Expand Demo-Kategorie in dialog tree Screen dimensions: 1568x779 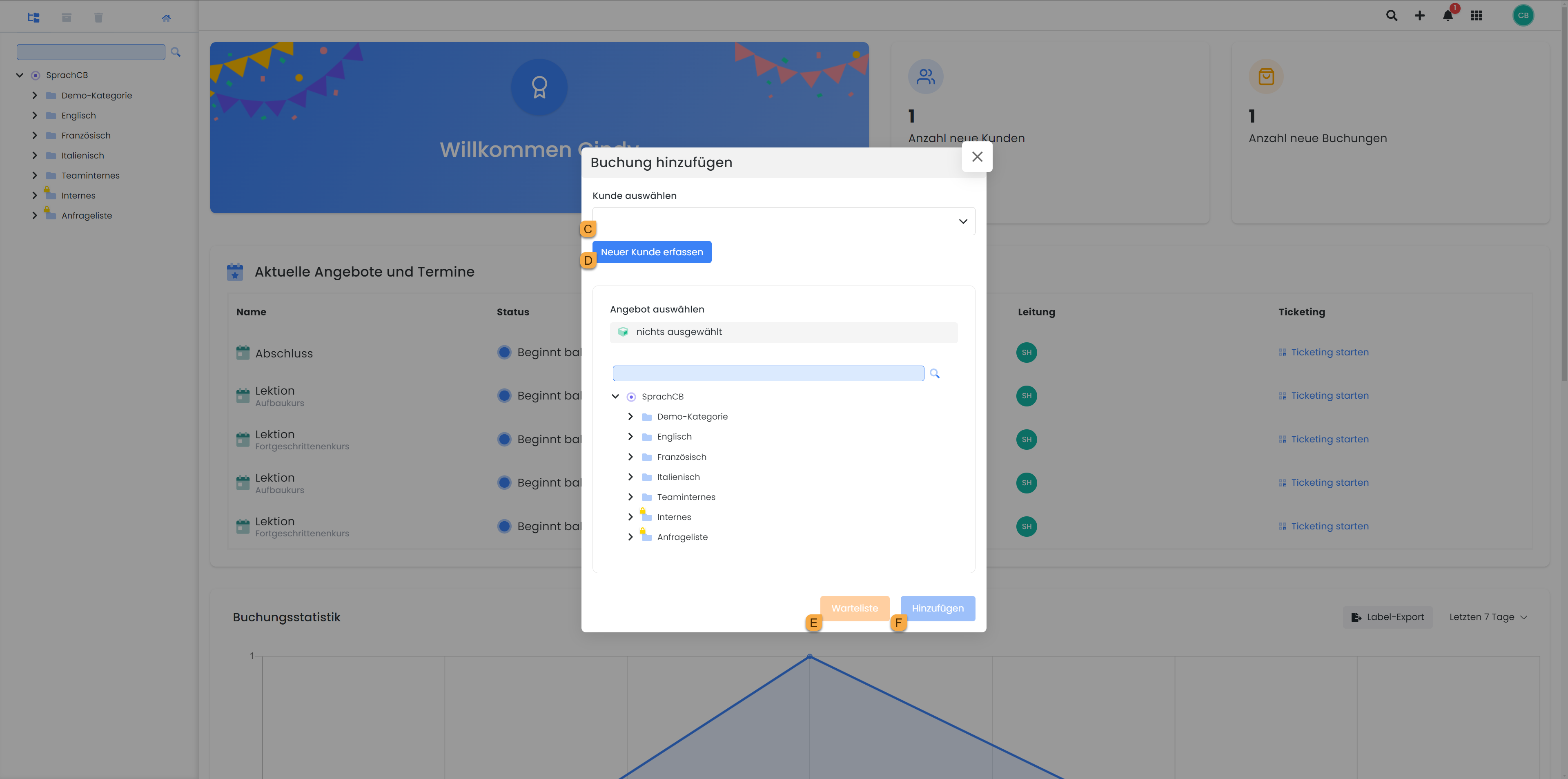coord(630,417)
